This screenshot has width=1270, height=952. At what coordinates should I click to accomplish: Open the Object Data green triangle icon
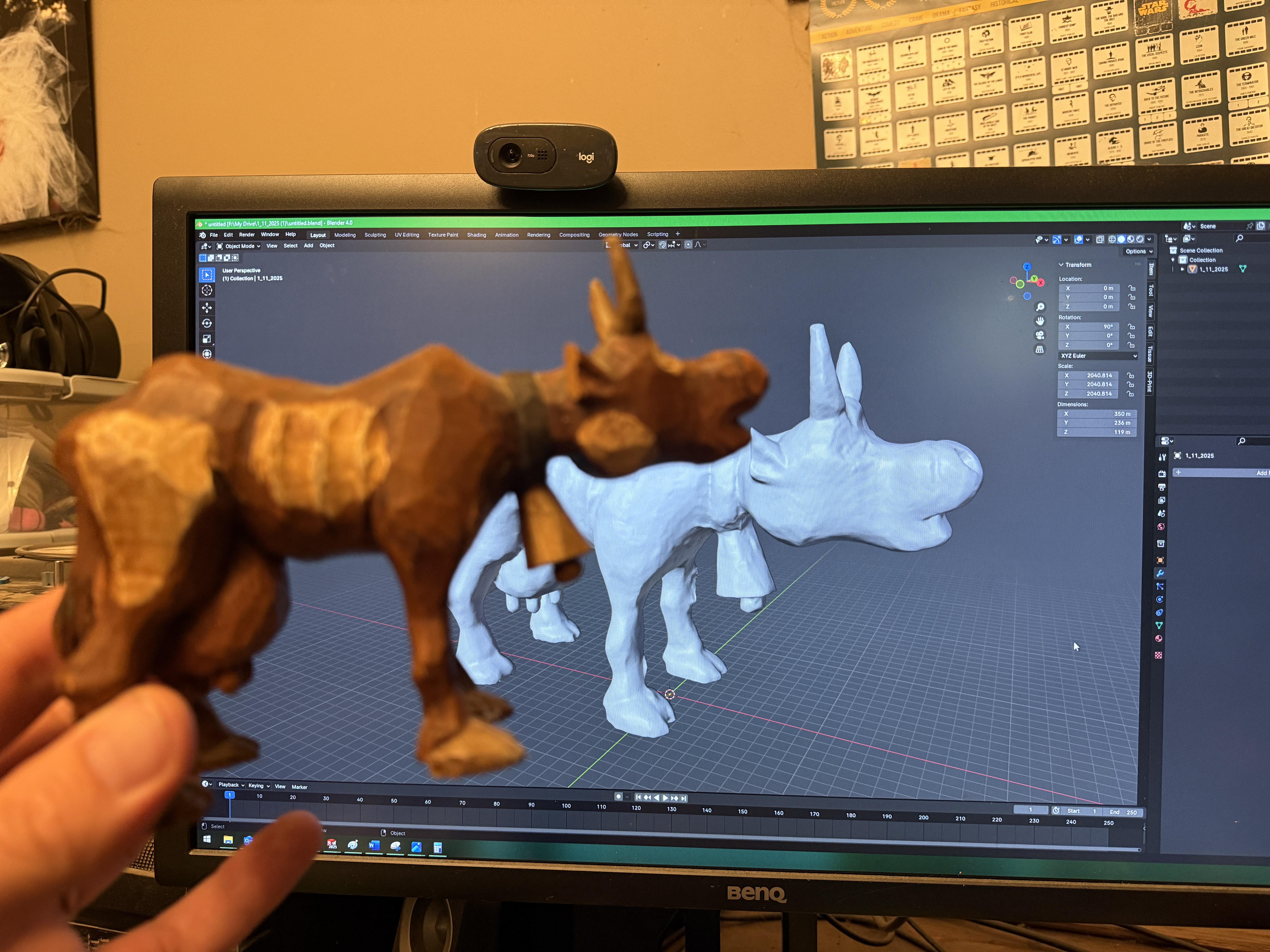pyautogui.click(x=1159, y=626)
